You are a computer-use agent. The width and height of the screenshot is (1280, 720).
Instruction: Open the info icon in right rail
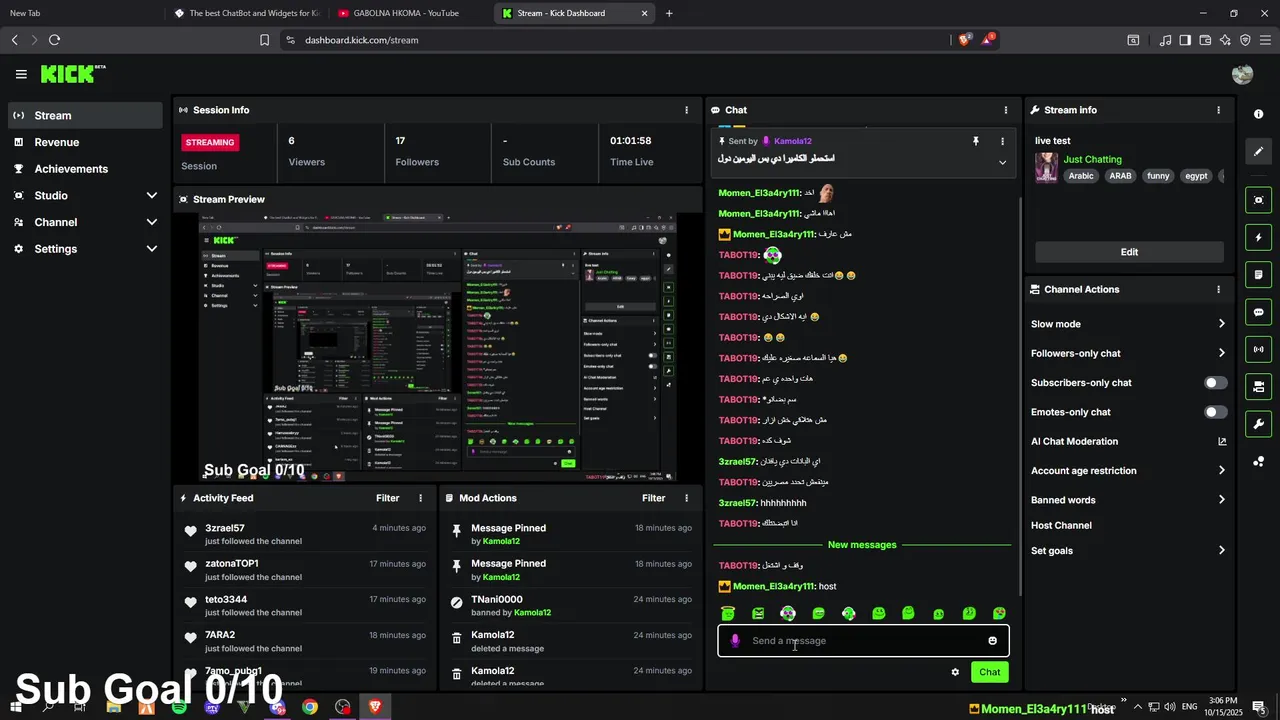click(1259, 114)
